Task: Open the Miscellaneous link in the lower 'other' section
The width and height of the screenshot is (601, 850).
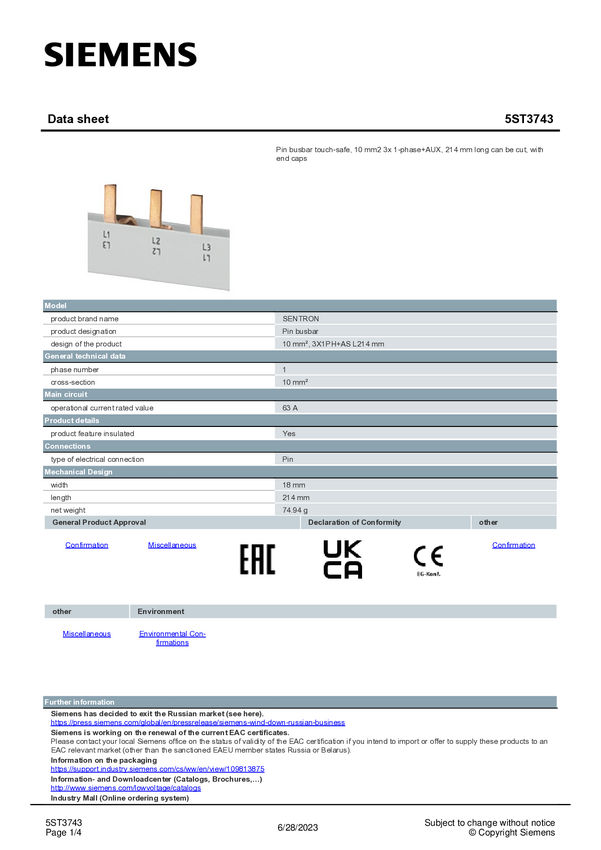Action: point(87,634)
